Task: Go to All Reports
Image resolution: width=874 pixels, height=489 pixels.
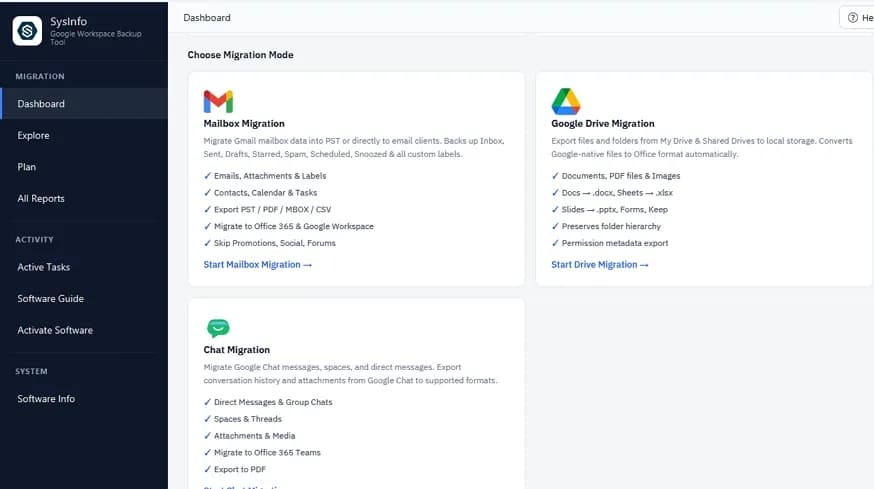Action: click(x=84, y=198)
